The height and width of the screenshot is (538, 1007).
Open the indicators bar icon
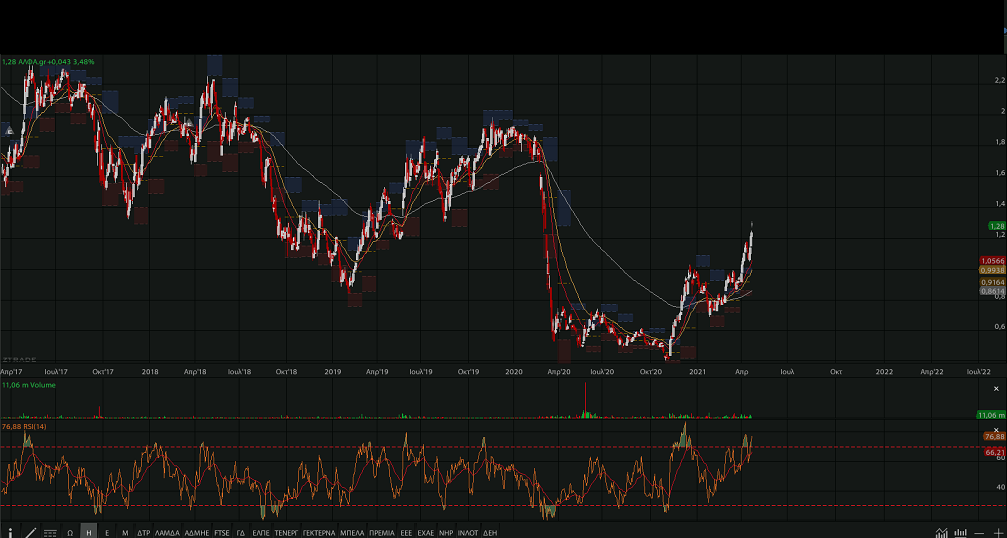[961, 532]
